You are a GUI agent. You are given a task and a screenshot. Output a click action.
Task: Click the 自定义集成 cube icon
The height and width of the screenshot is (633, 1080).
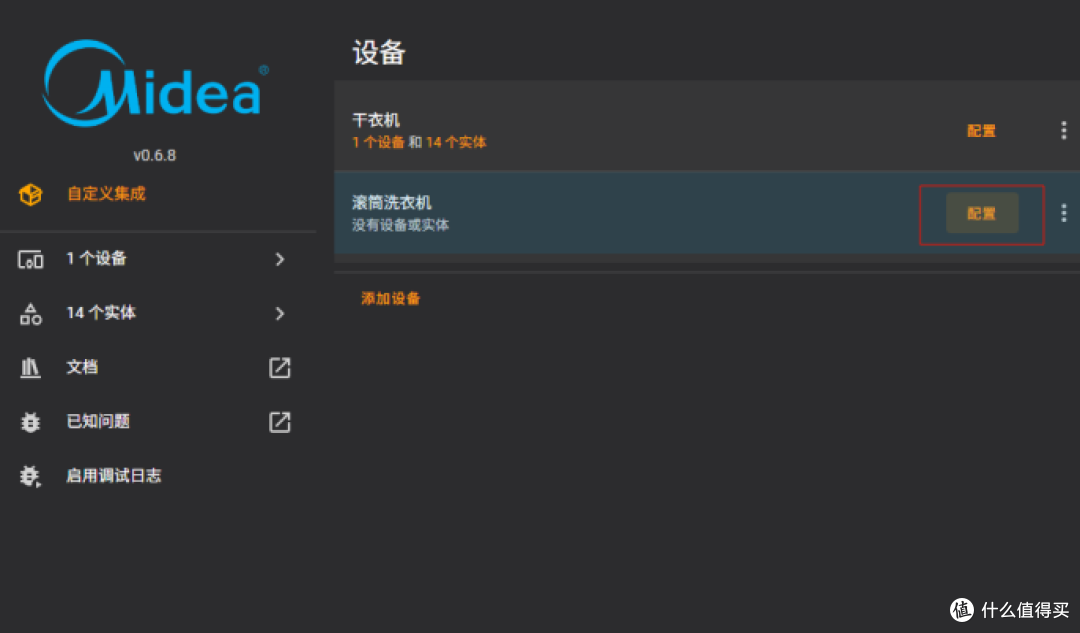30,194
